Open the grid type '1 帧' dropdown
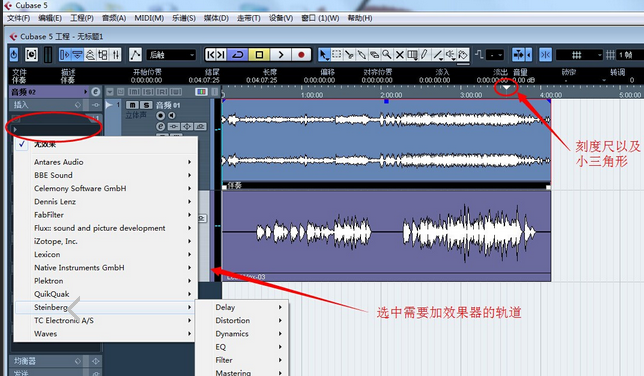 point(630,55)
